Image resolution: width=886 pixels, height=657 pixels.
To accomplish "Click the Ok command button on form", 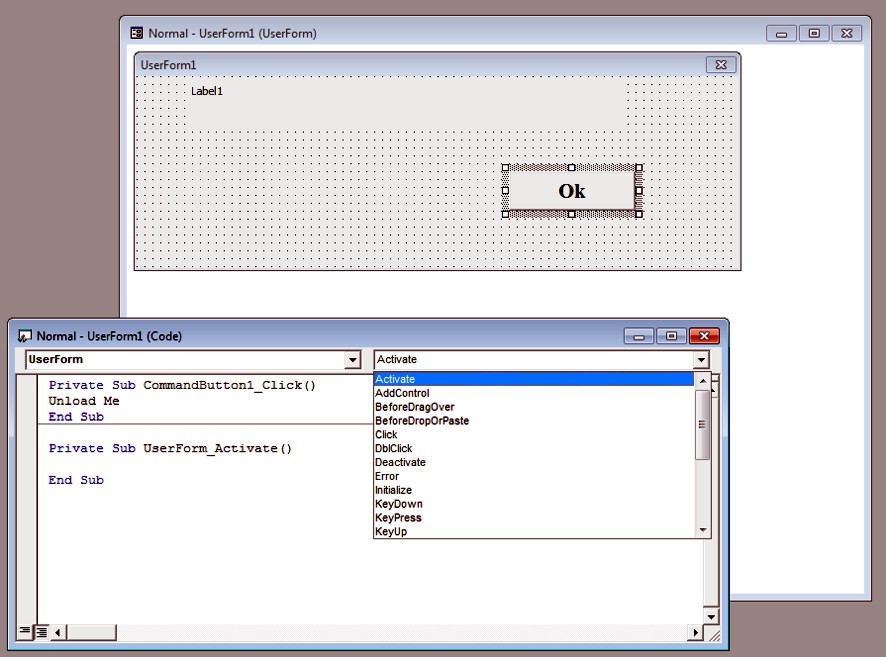I will coord(572,191).
